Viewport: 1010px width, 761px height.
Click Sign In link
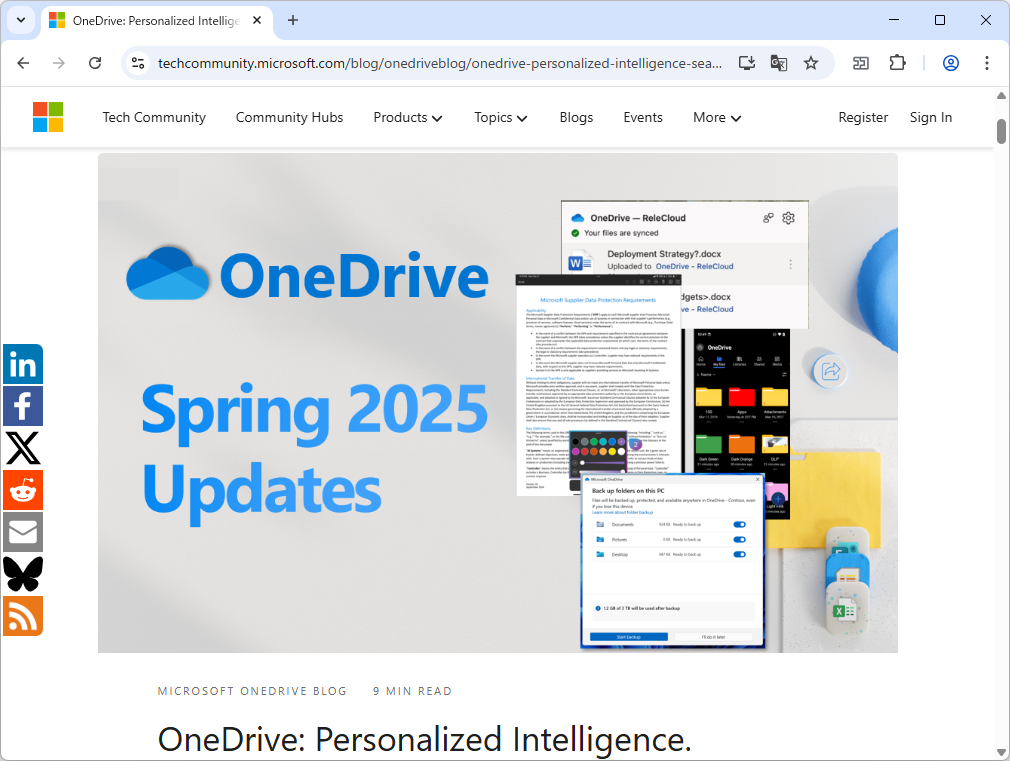[931, 117]
